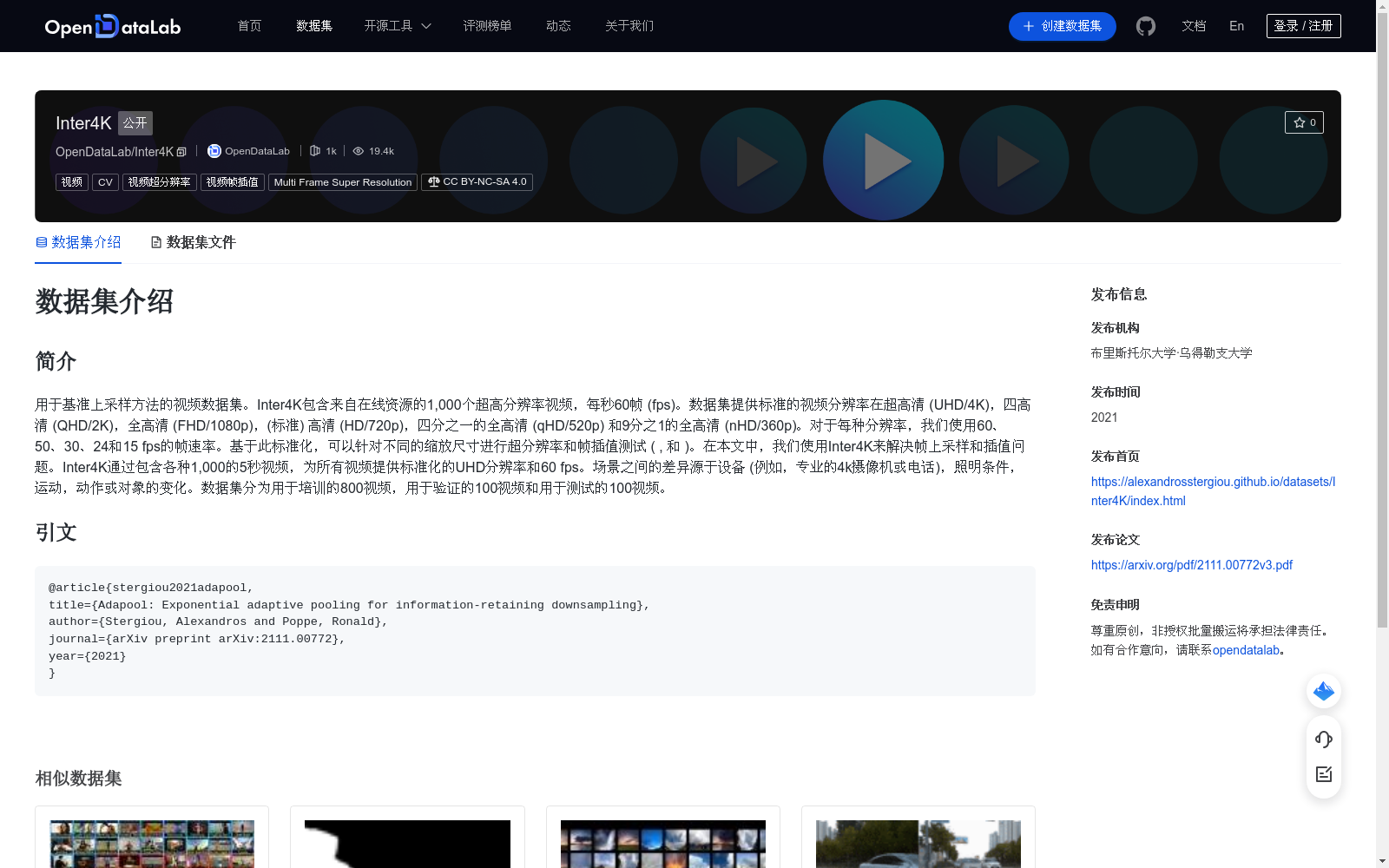1389x868 pixels.
Task: Click the CV tag
Action: coord(105,182)
